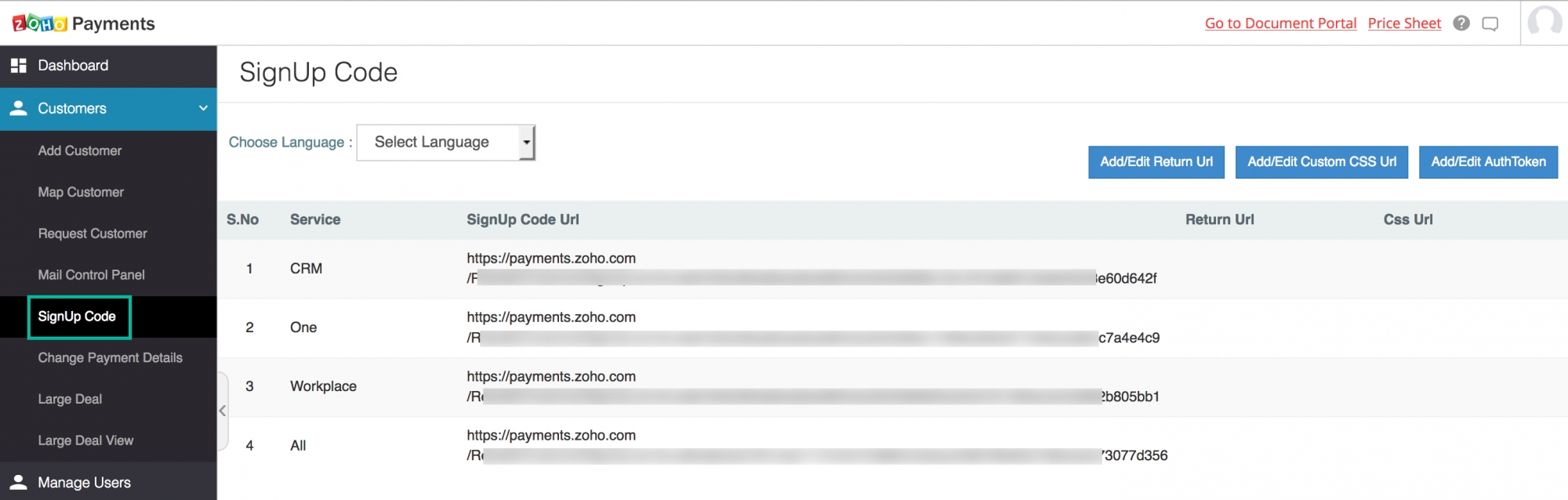Image resolution: width=1568 pixels, height=500 pixels.
Task: Collapse the Customers menu chevron
Action: point(203,108)
